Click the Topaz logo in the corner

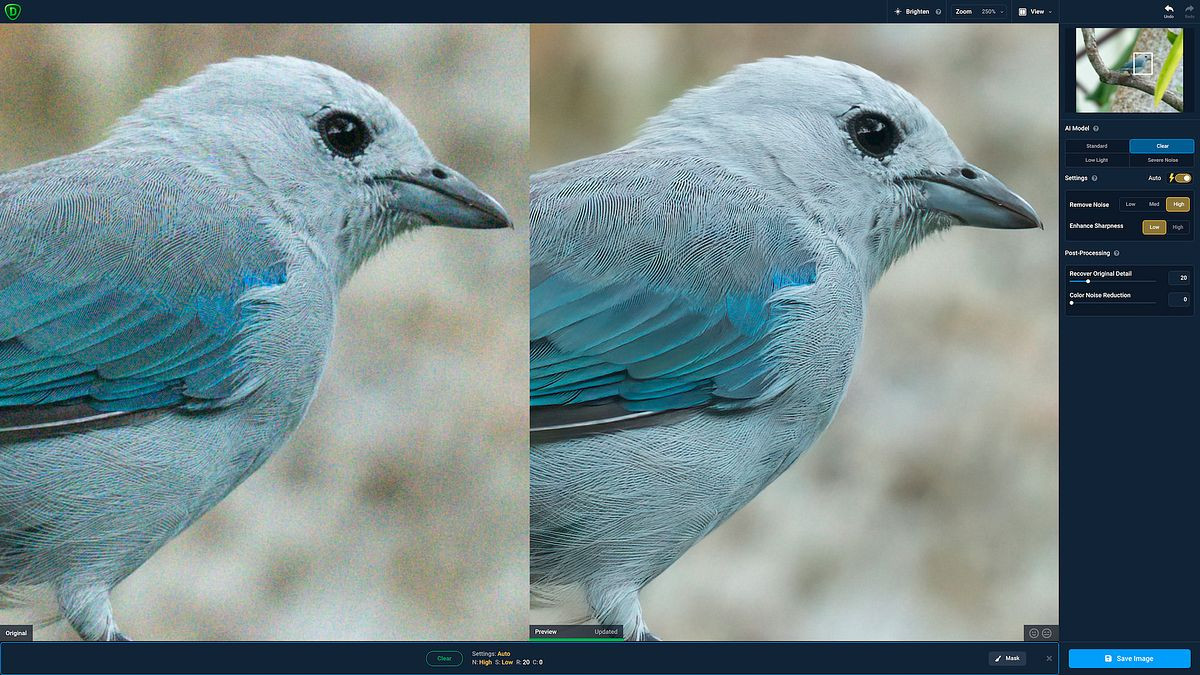pyautogui.click(x=14, y=11)
